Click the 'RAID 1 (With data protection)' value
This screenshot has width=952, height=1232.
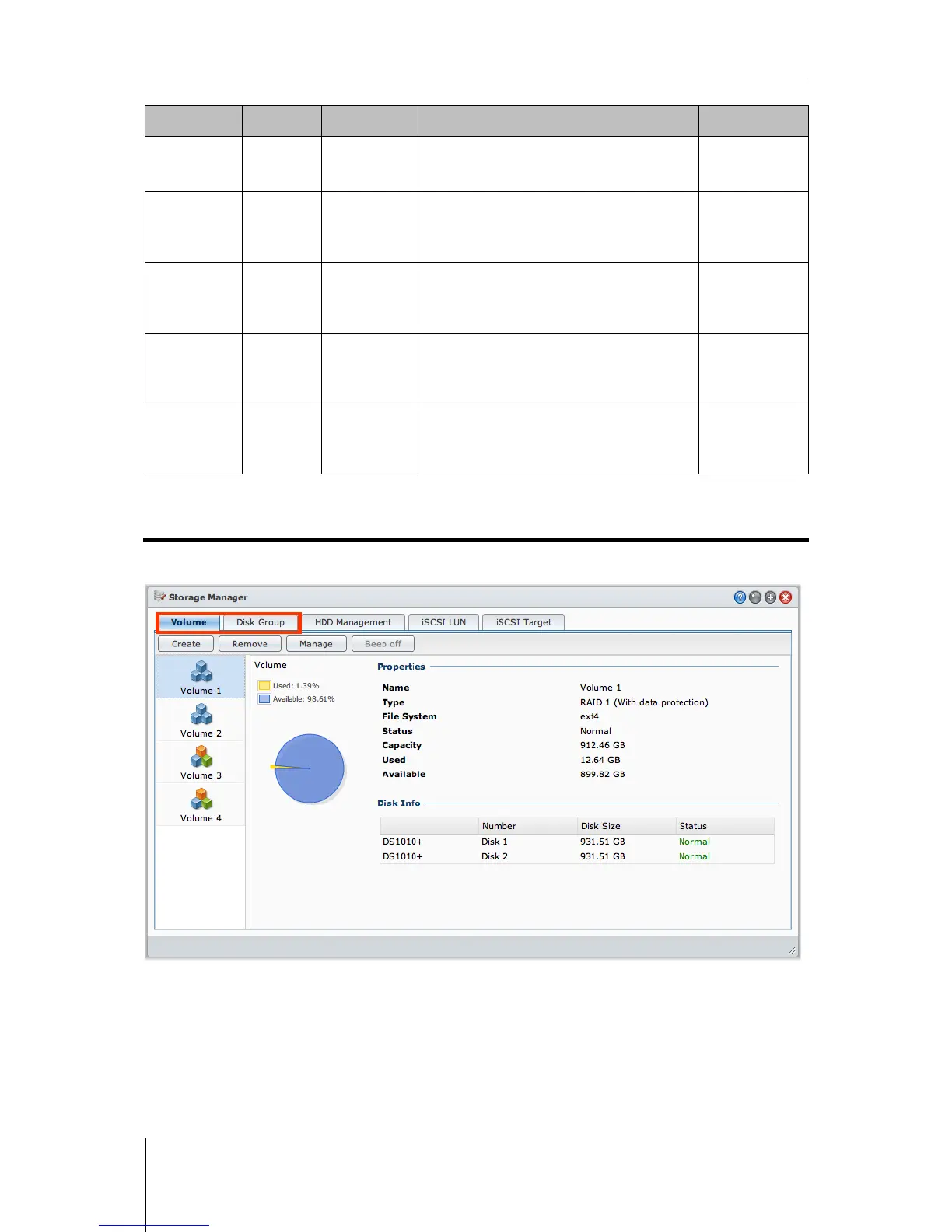point(644,702)
